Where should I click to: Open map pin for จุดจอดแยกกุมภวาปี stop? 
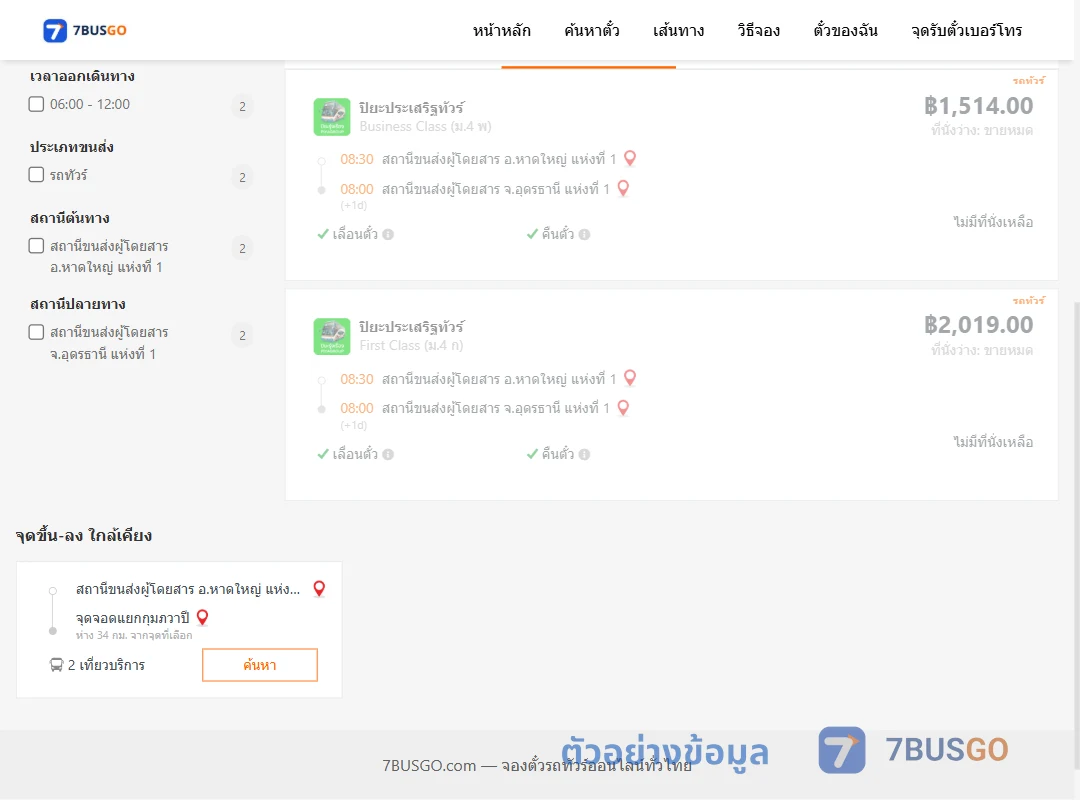click(x=202, y=617)
